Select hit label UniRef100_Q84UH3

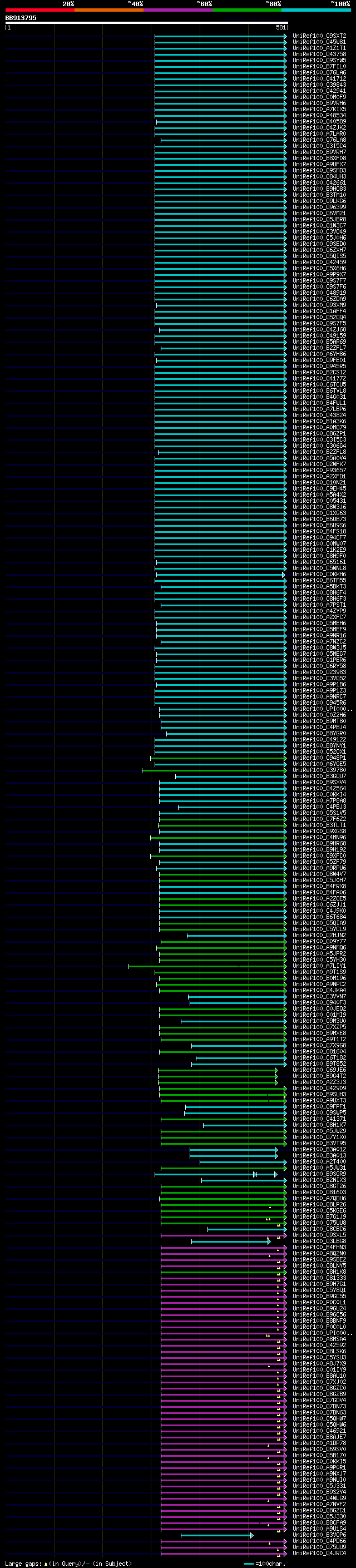coord(319,176)
